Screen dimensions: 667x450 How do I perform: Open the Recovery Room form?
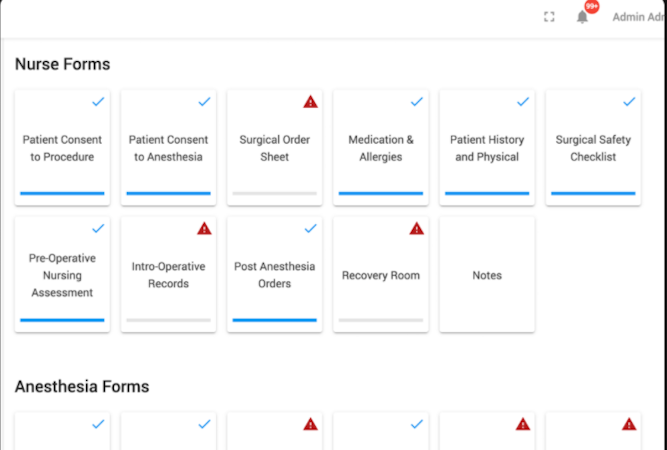380,275
